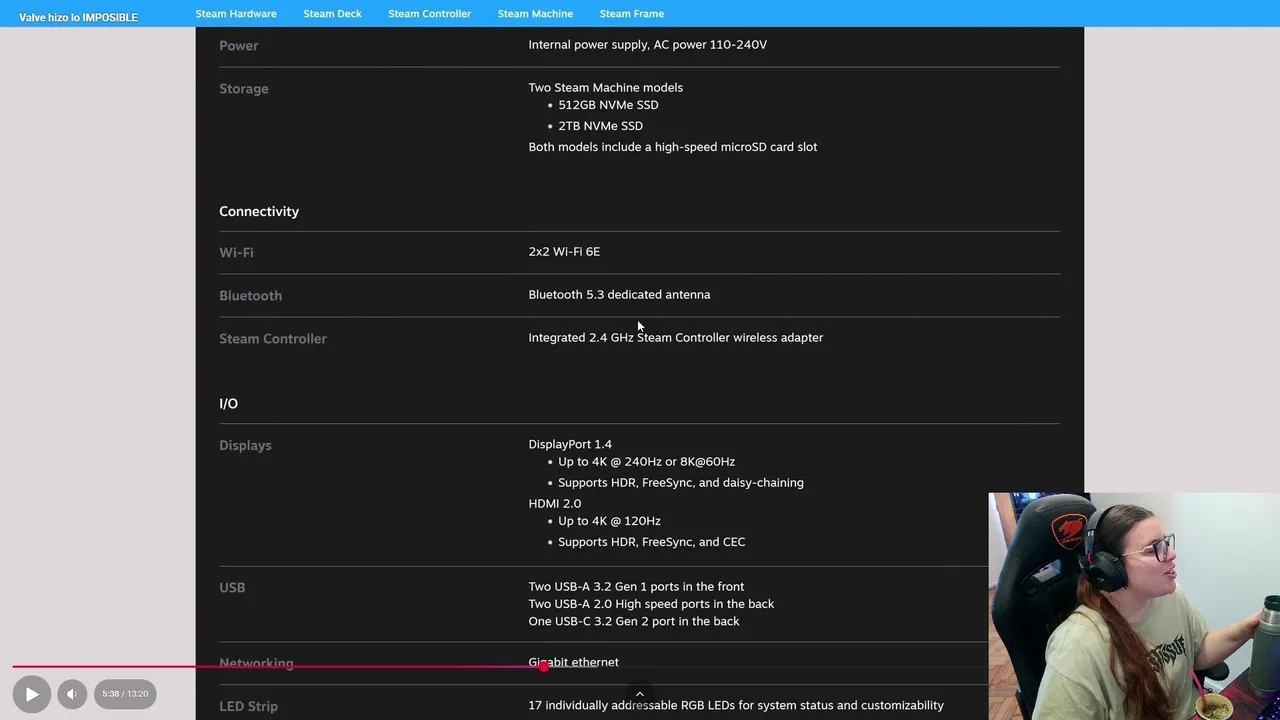Click the 'Wi-Fi' spec row label

point(236,252)
